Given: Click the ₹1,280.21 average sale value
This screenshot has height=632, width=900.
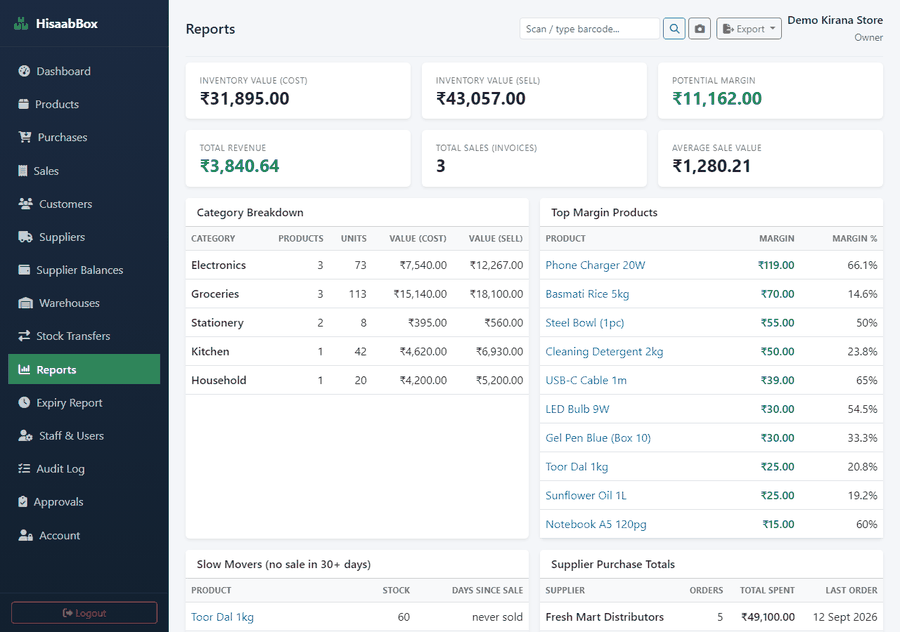Looking at the screenshot, I should (x=711, y=166).
